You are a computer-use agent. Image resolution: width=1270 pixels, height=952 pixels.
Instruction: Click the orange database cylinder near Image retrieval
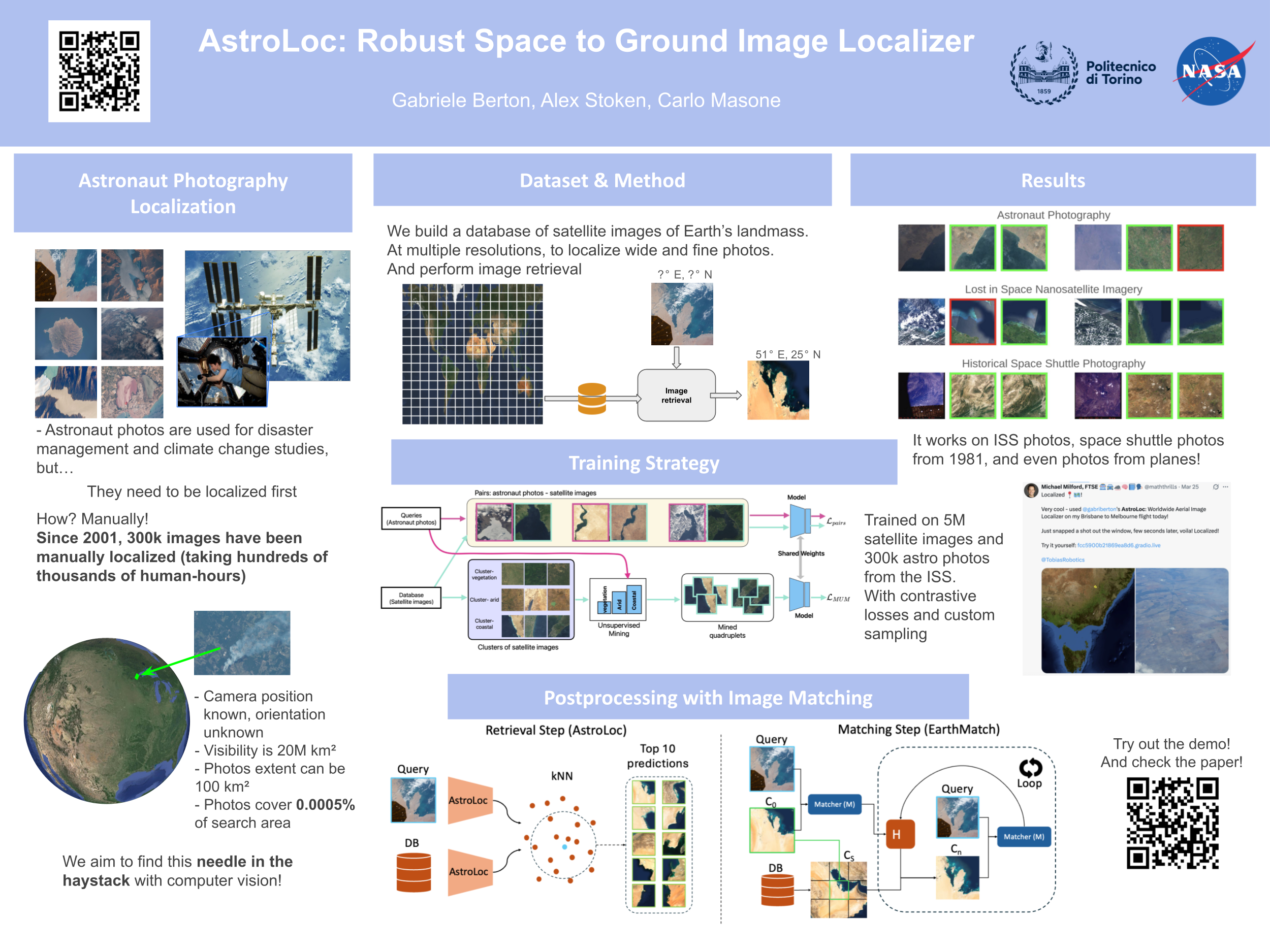pyautogui.click(x=592, y=398)
